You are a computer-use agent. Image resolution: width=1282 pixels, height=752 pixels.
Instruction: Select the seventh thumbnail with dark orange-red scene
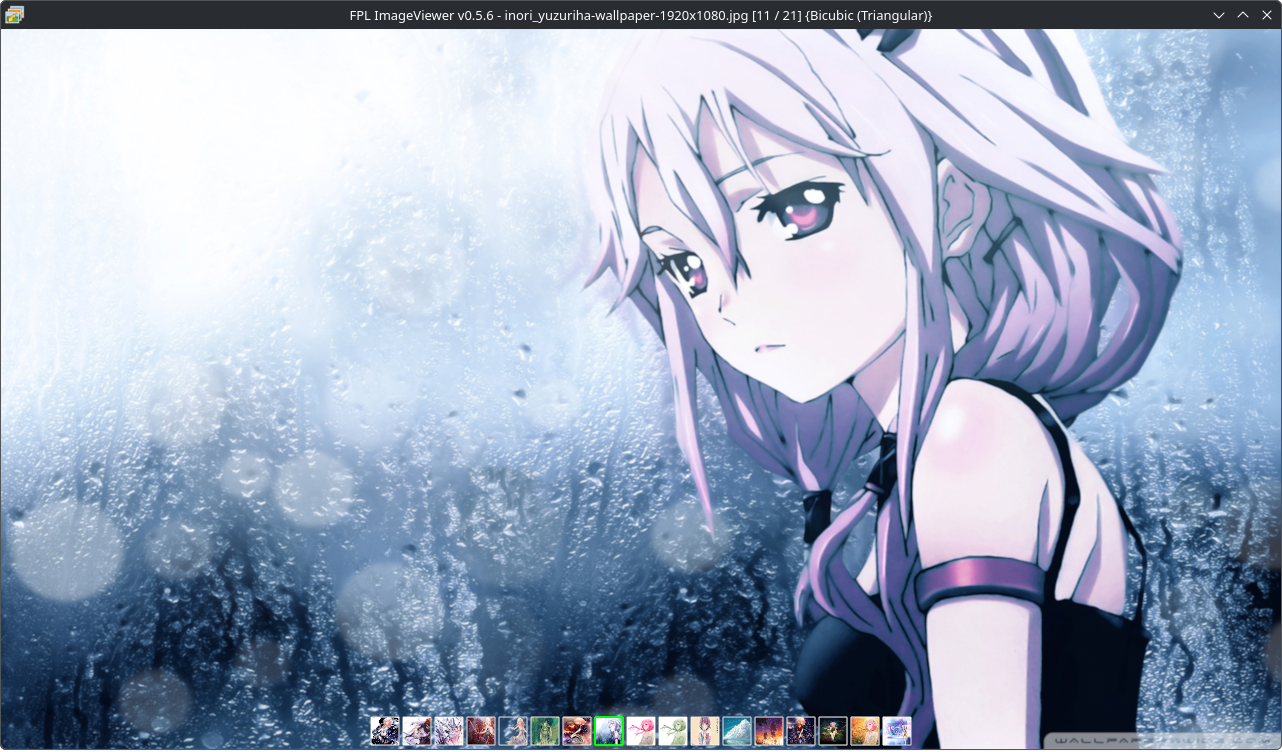(577, 731)
